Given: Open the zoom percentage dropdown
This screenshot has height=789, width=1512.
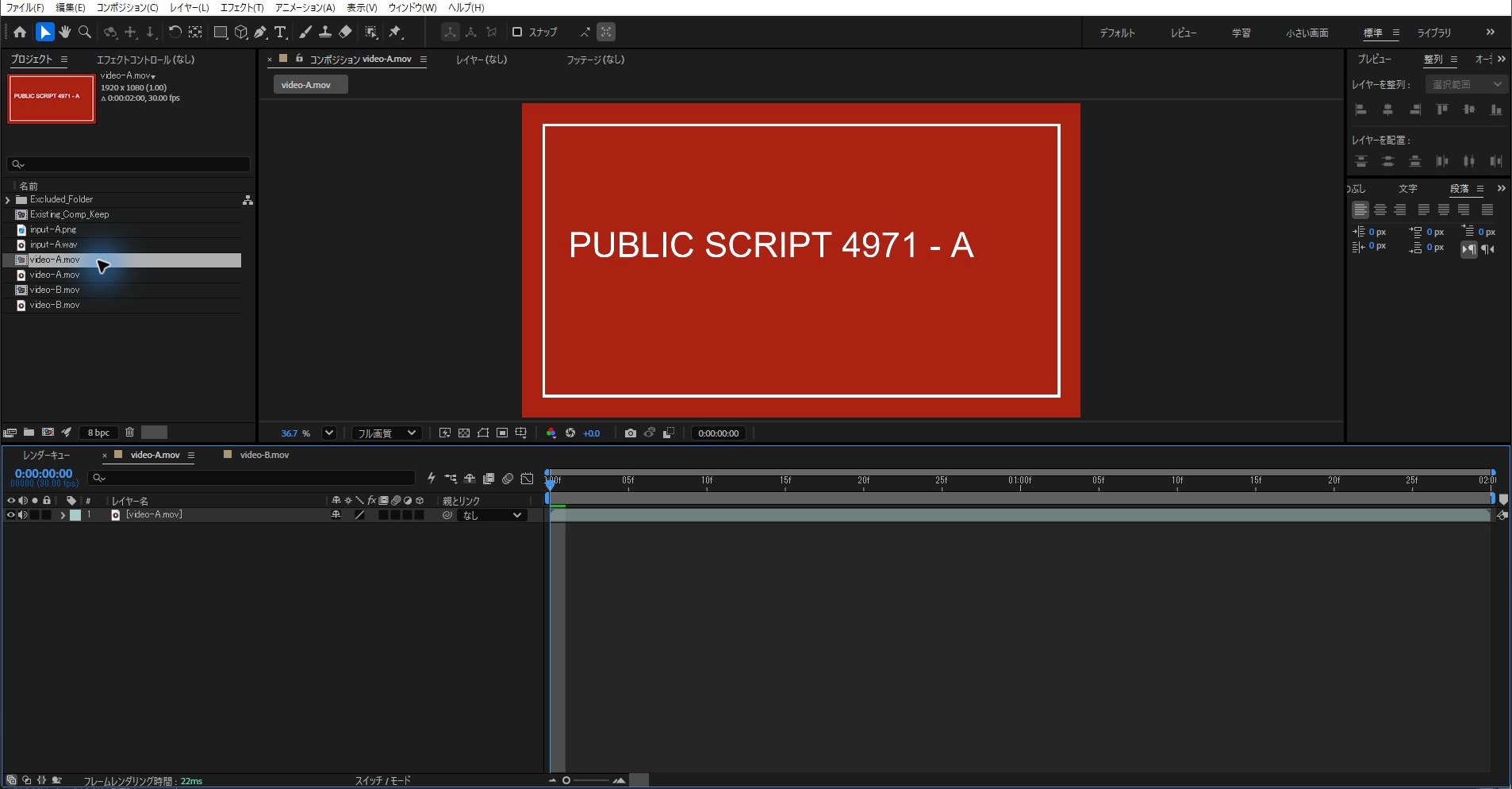Looking at the screenshot, I should point(329,433).
